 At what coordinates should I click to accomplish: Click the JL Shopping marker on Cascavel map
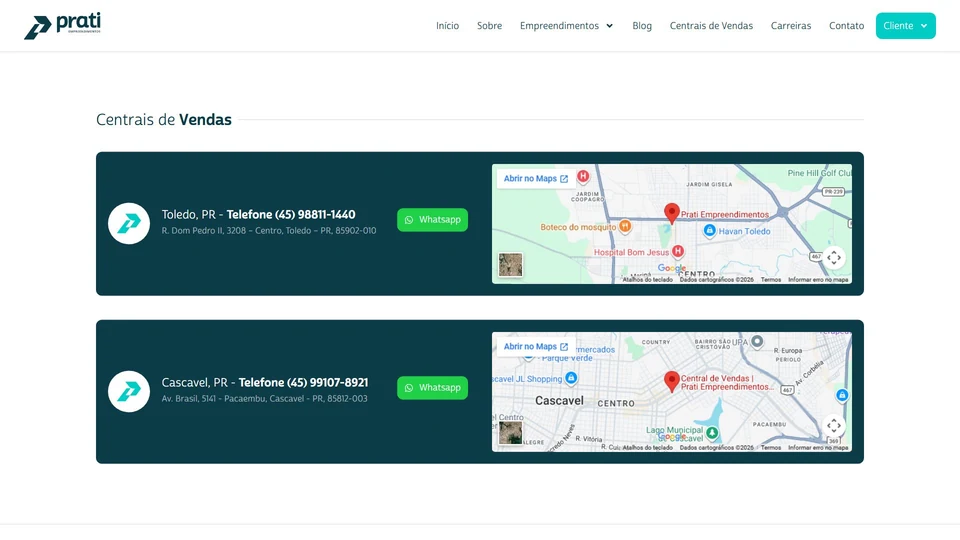571,378
